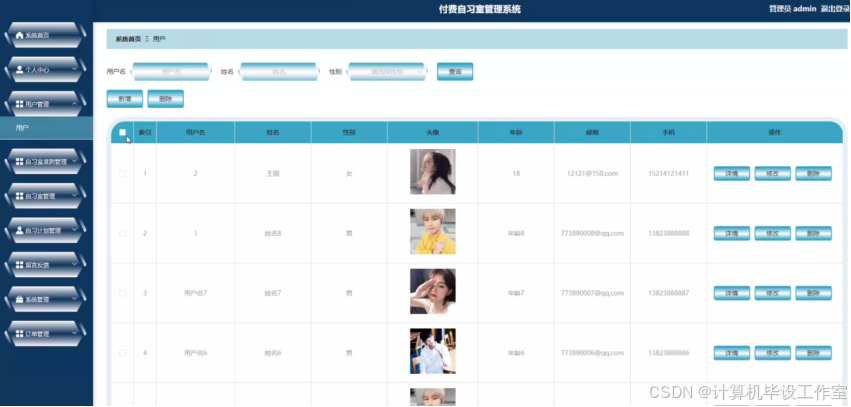Click 修改 for the 王丽 row
This screenshot has height=407, width=851.
coord(772,174)
